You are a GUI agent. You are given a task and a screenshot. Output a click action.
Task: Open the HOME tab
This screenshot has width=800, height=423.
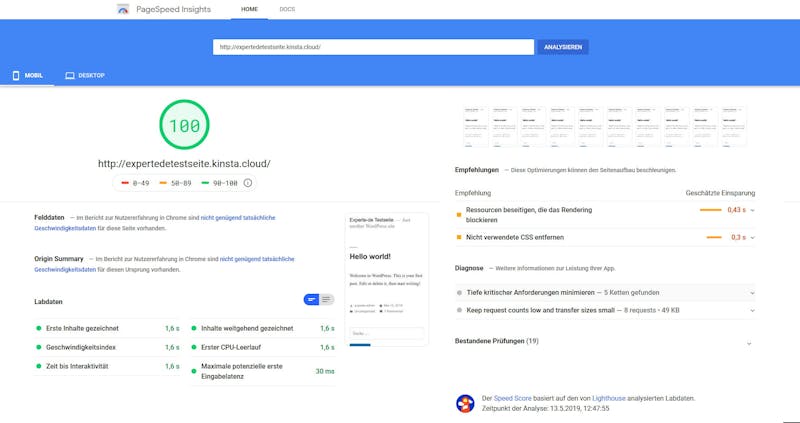click(249, 9)
